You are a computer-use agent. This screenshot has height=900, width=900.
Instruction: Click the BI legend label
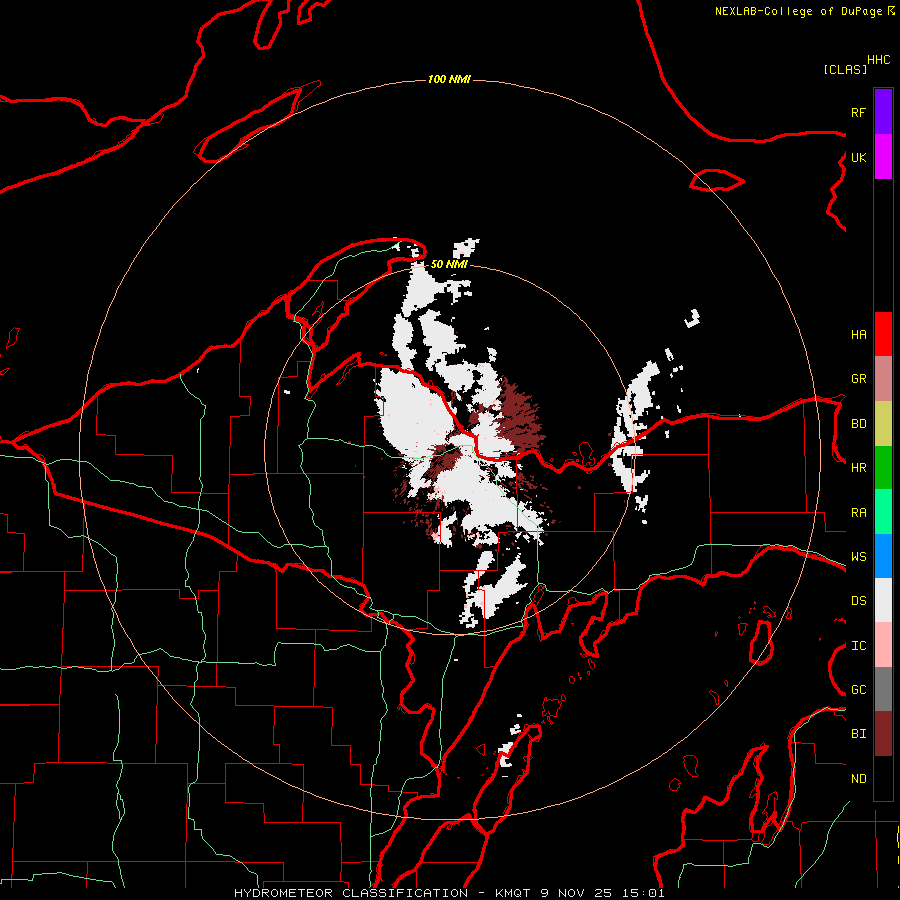[858, 734]
